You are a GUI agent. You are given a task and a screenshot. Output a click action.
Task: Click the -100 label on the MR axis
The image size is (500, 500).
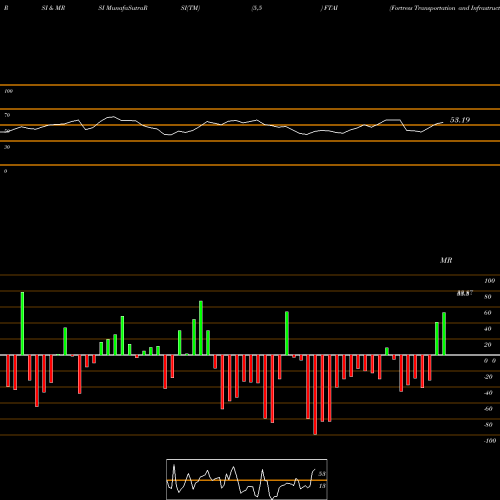tap(490, 441)
